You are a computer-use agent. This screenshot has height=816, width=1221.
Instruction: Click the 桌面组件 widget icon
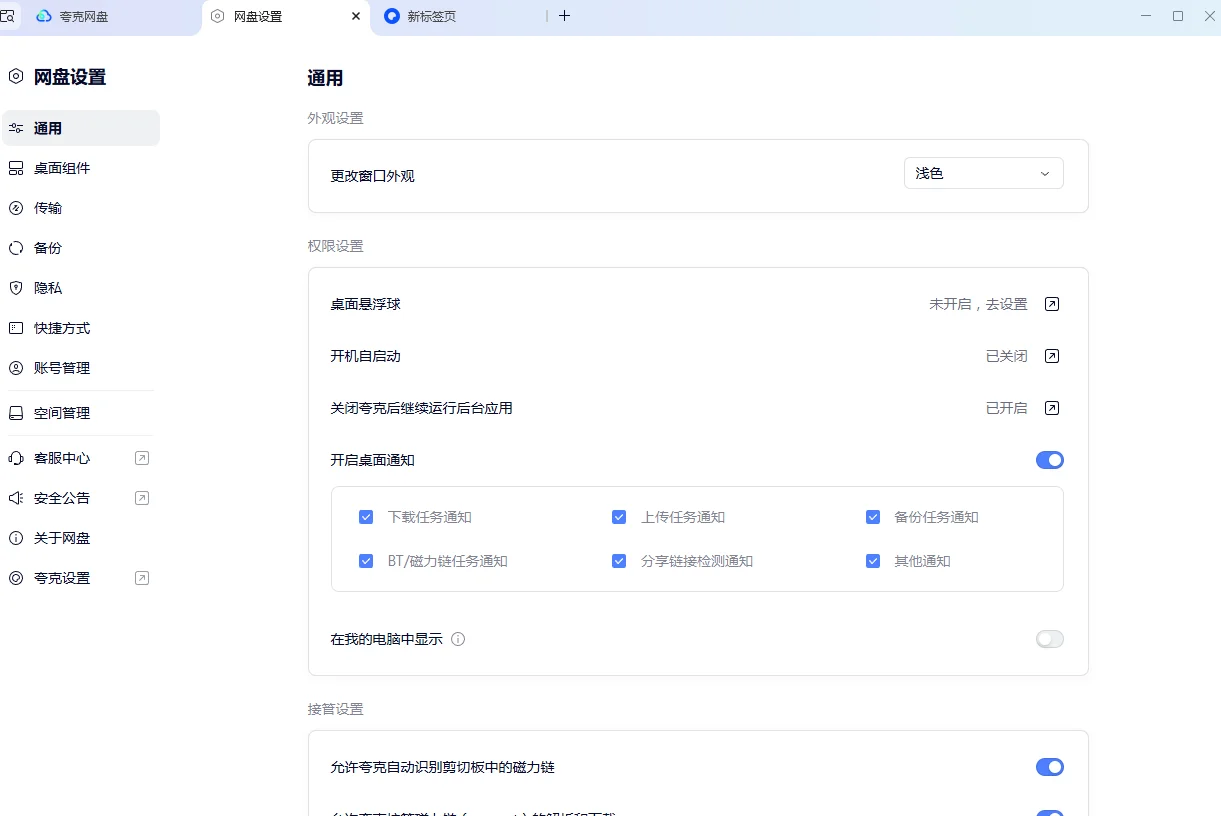16,168
